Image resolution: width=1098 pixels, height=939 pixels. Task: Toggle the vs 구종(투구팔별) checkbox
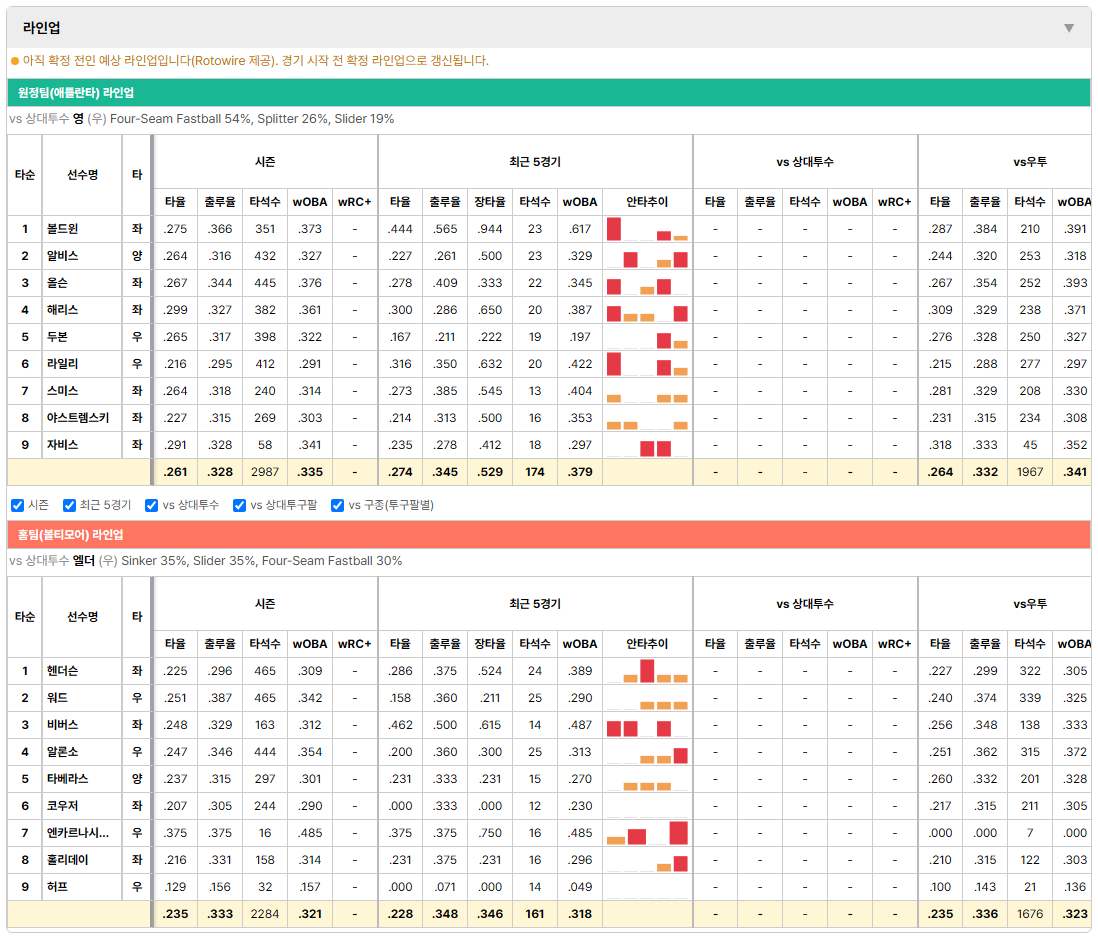(338, 506)
